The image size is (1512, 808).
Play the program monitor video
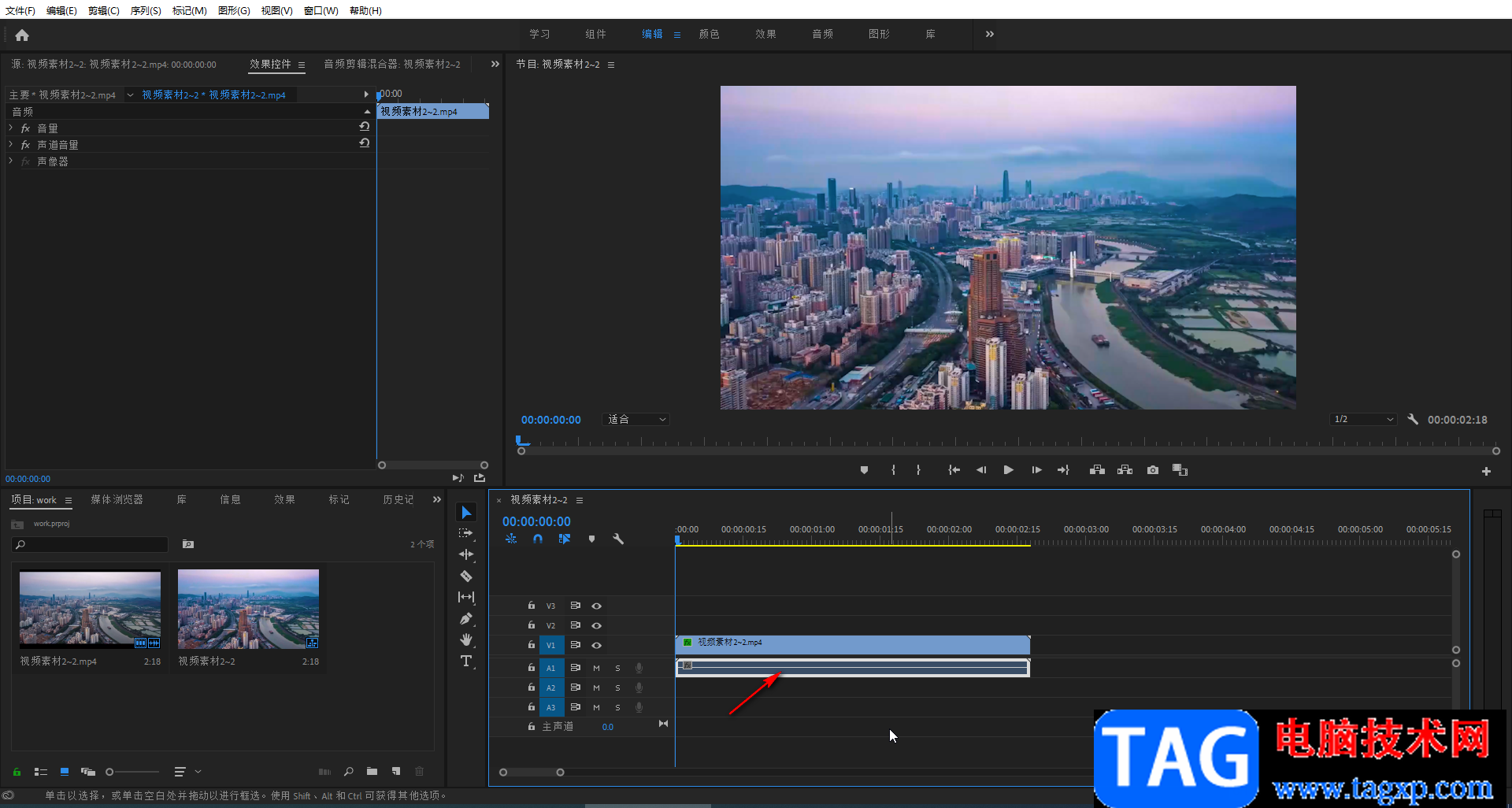point(1008,470)
